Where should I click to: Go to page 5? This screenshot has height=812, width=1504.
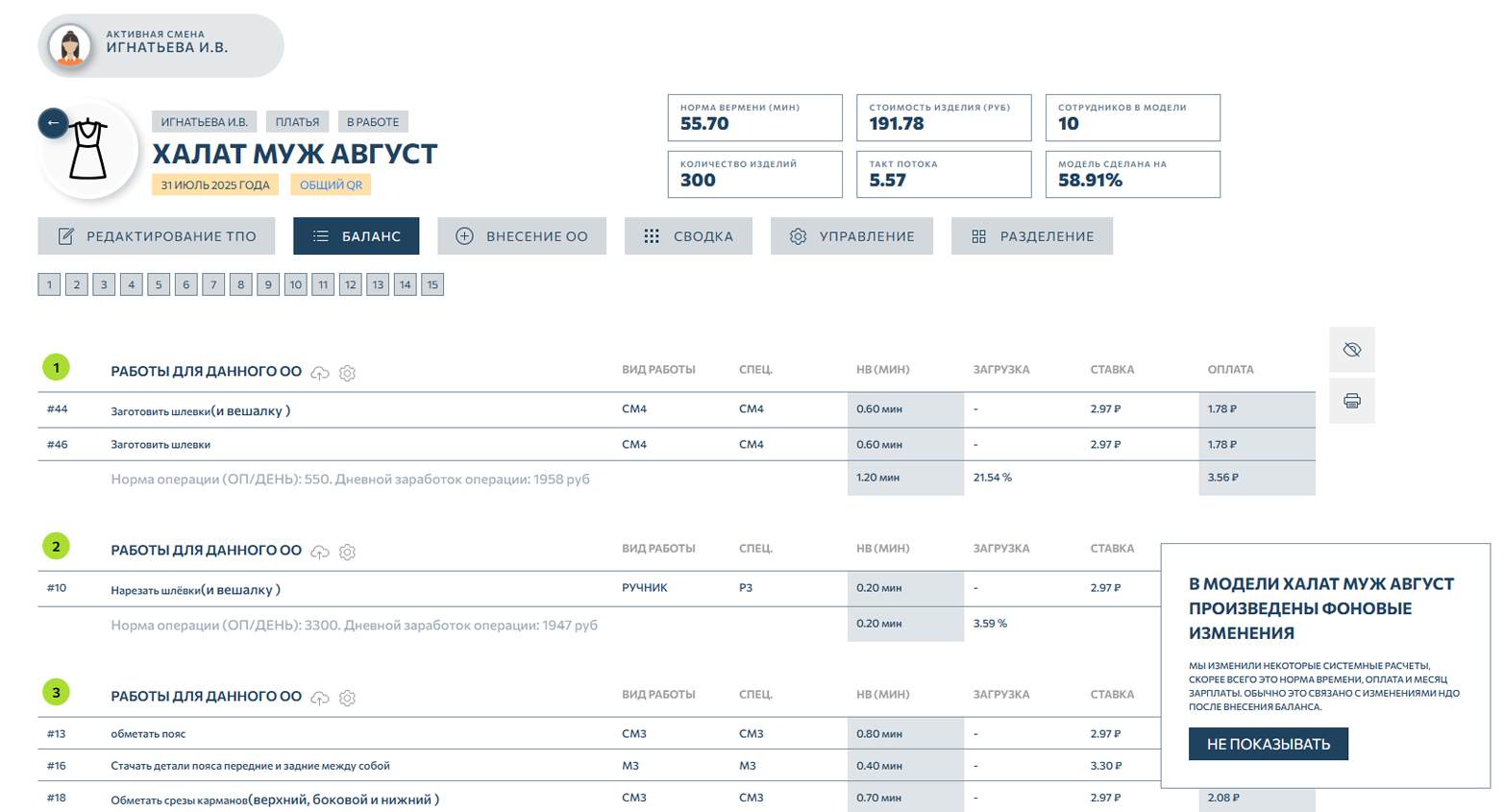[x=159, y=284]
